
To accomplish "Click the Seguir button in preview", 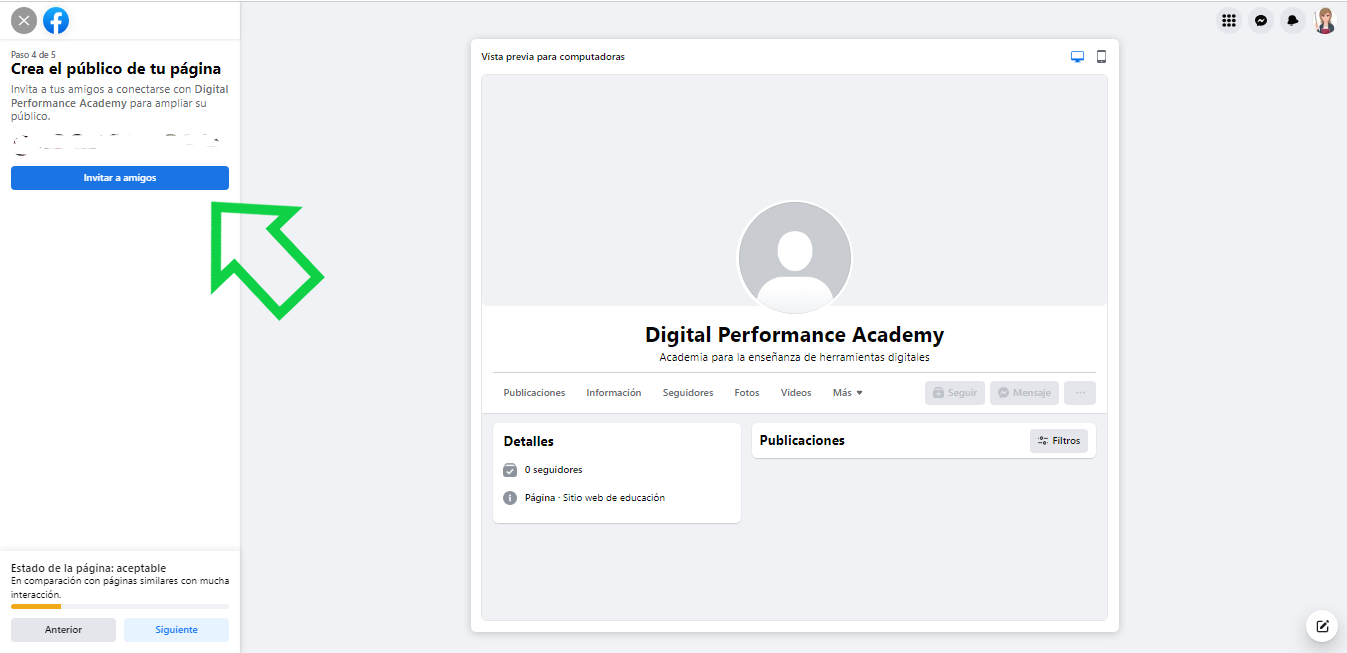I will pyautogui.click(x=955, y=393).
